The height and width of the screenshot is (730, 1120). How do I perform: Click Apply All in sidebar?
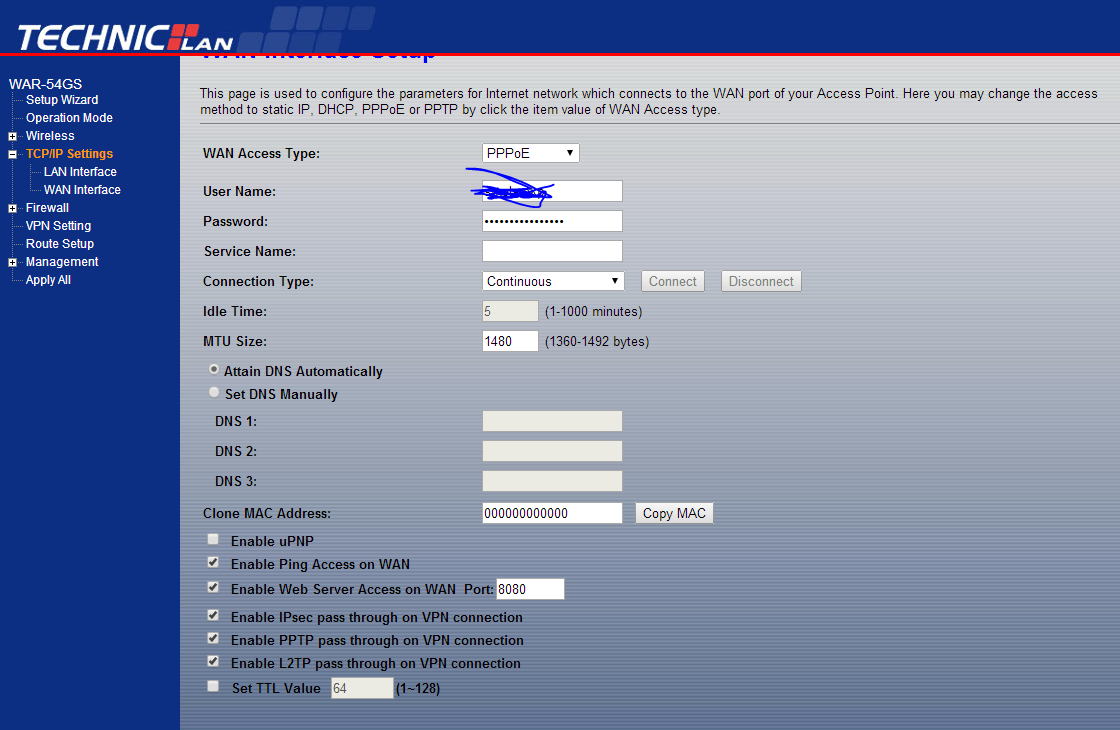tap(49, 280)
